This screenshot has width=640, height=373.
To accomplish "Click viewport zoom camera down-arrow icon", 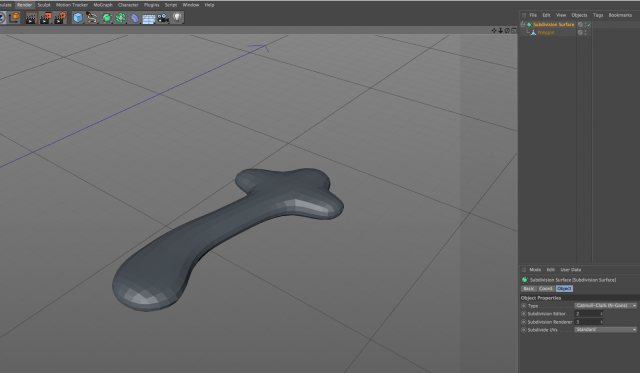I will [x=500, y=31].
